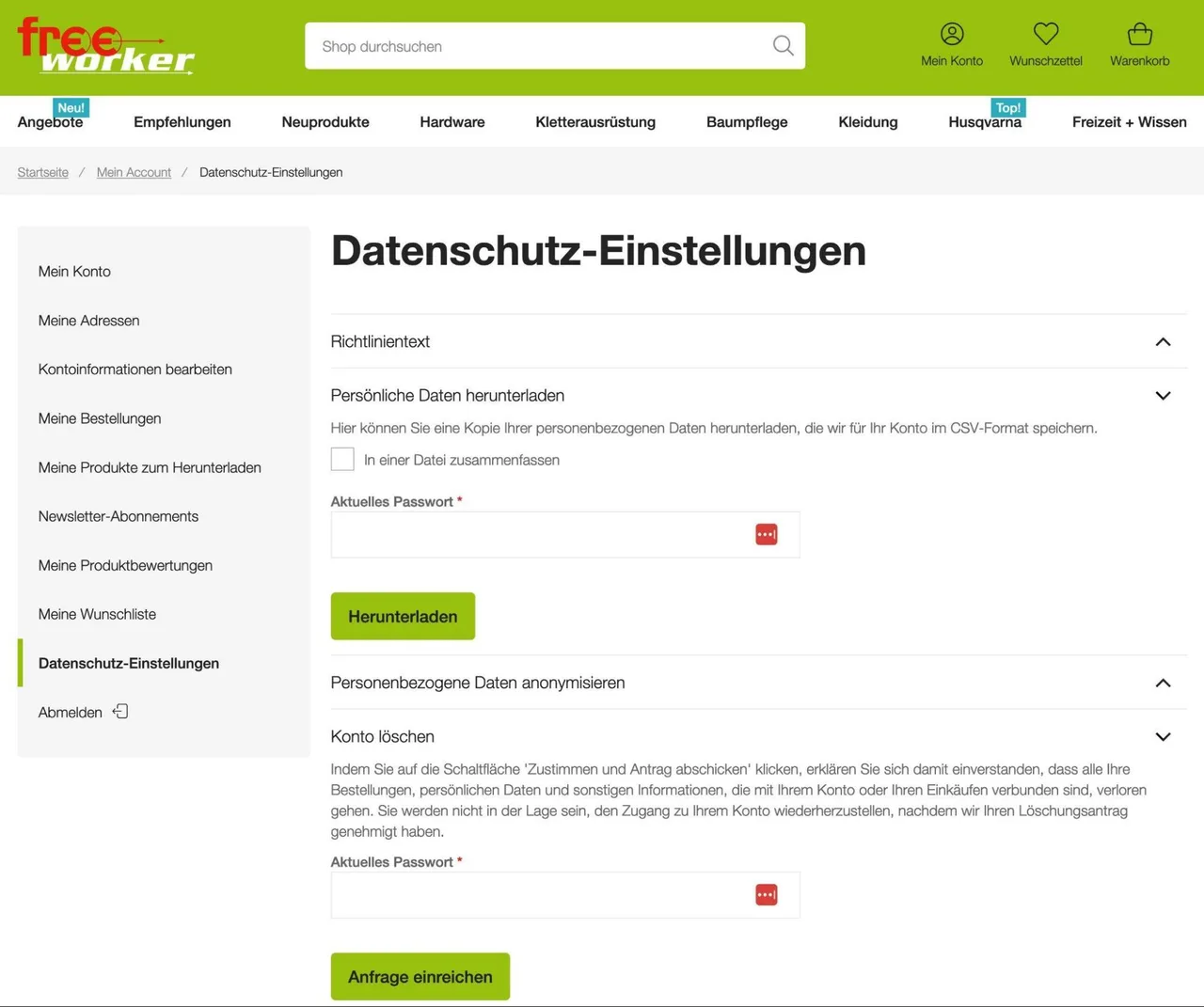Open the Empfehlungen menu
The width and height of the screenshot is (1204, 1007).
182,122
